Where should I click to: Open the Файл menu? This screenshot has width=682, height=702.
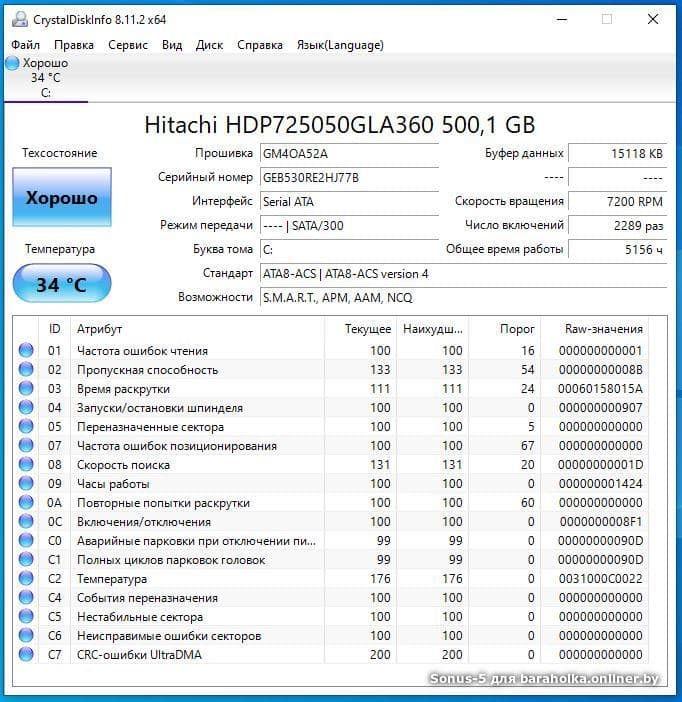point(26,45)
